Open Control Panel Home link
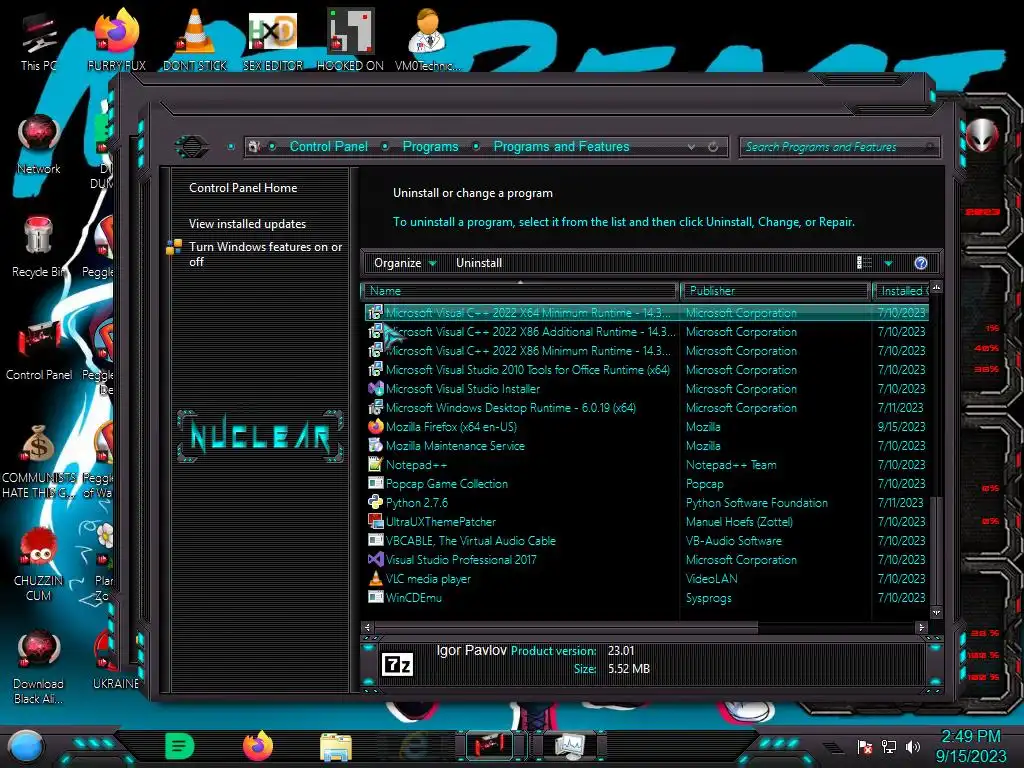This screenshot has height=768, width=1024. click(243, 187)
